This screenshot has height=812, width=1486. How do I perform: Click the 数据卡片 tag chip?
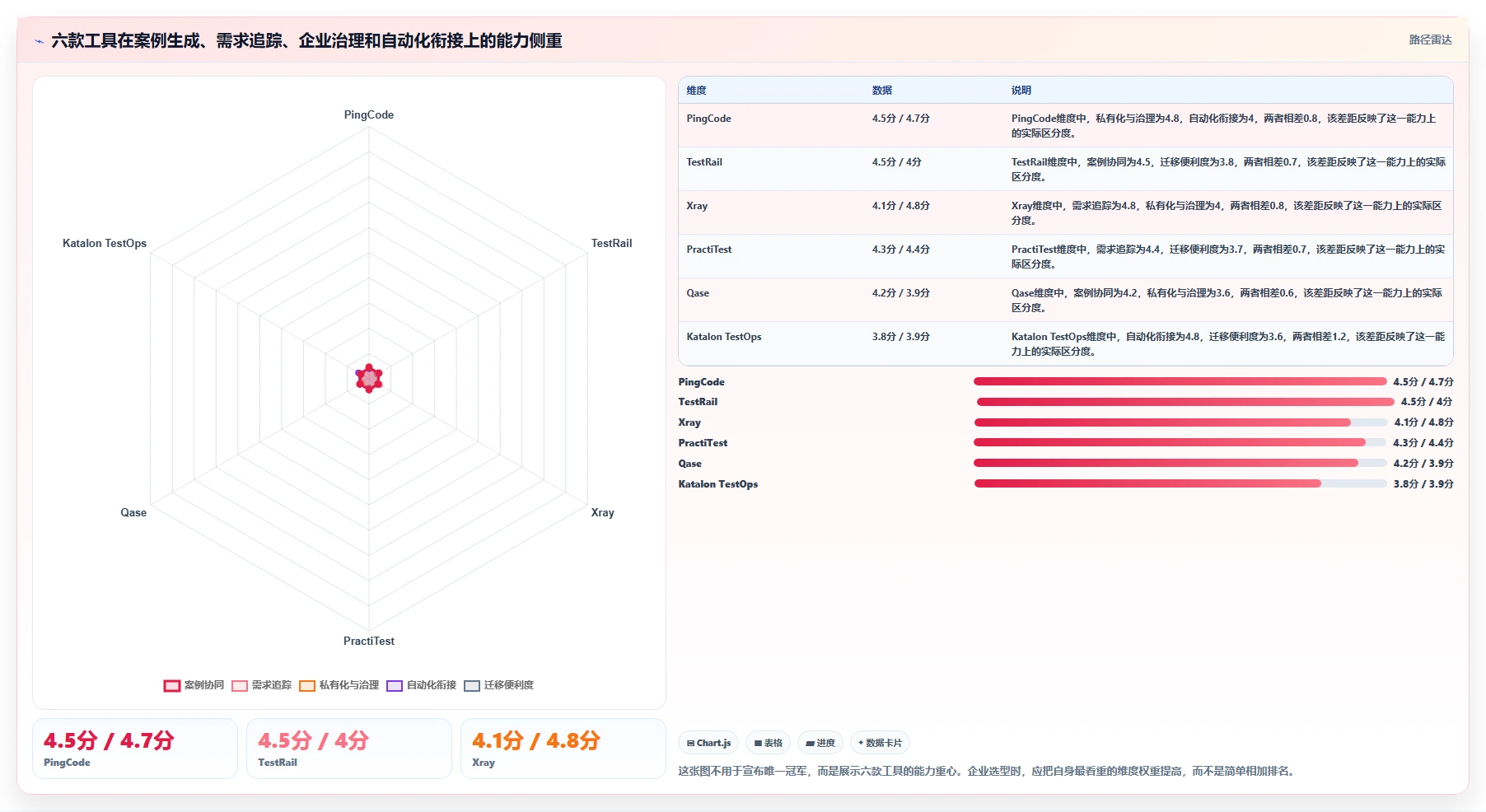880,743
